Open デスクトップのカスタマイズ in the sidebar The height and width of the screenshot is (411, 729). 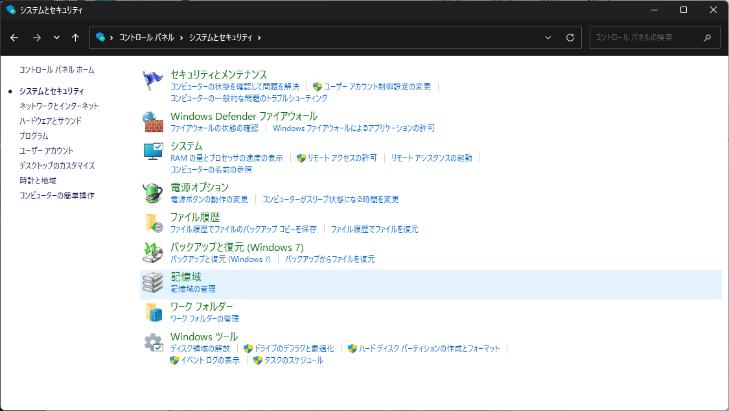coord(57,166)
